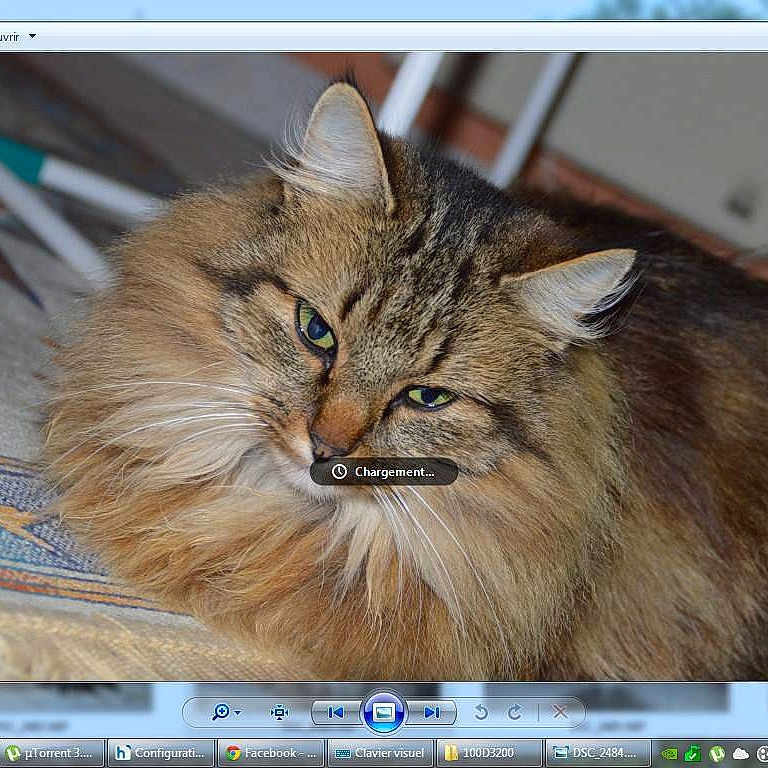Screen dimensions: 768x768
Task: Click the cloud icon in system tray
Action: 741,753
